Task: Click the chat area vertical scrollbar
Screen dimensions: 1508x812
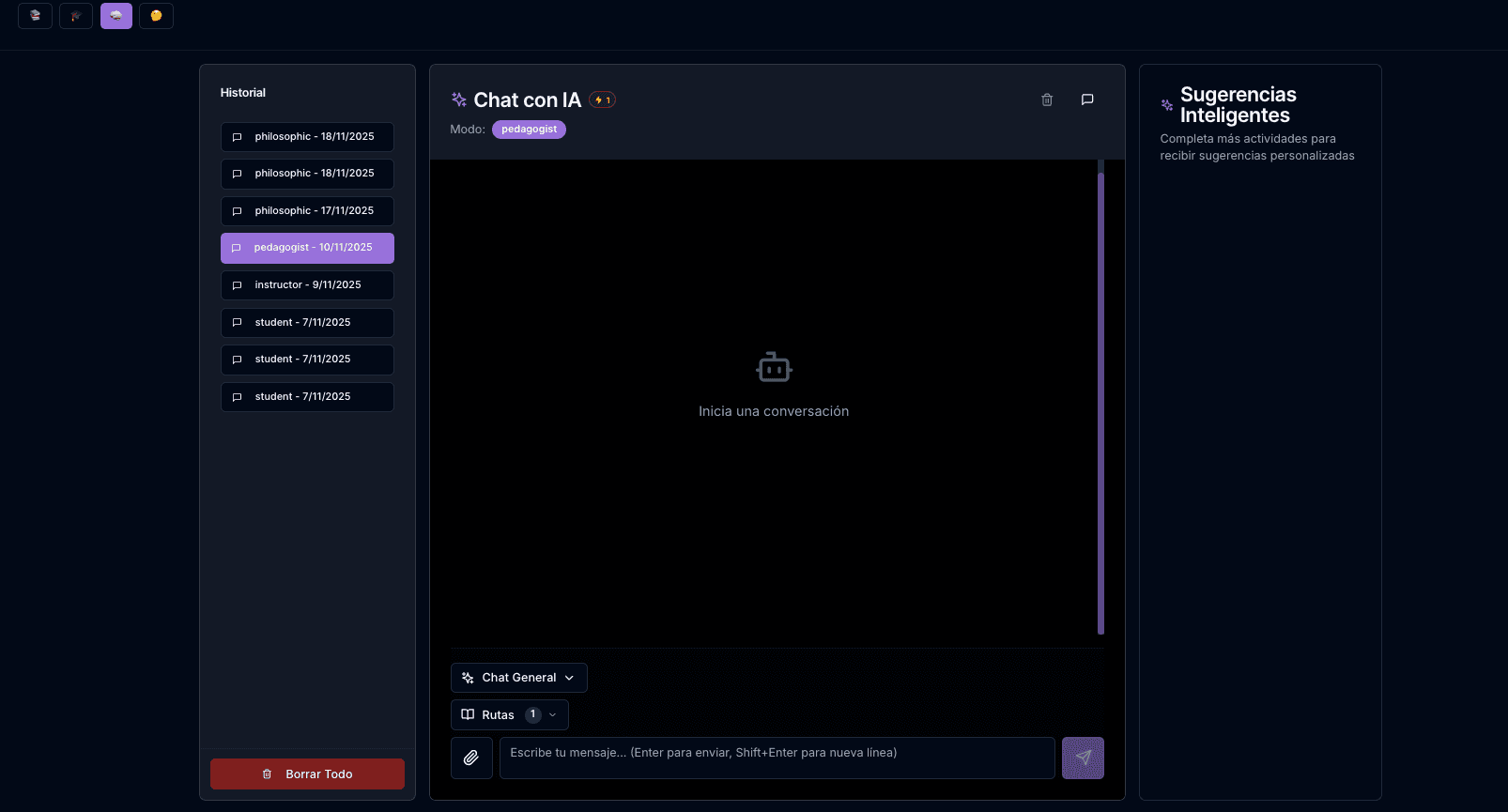Action: [x=1100, y=404]
